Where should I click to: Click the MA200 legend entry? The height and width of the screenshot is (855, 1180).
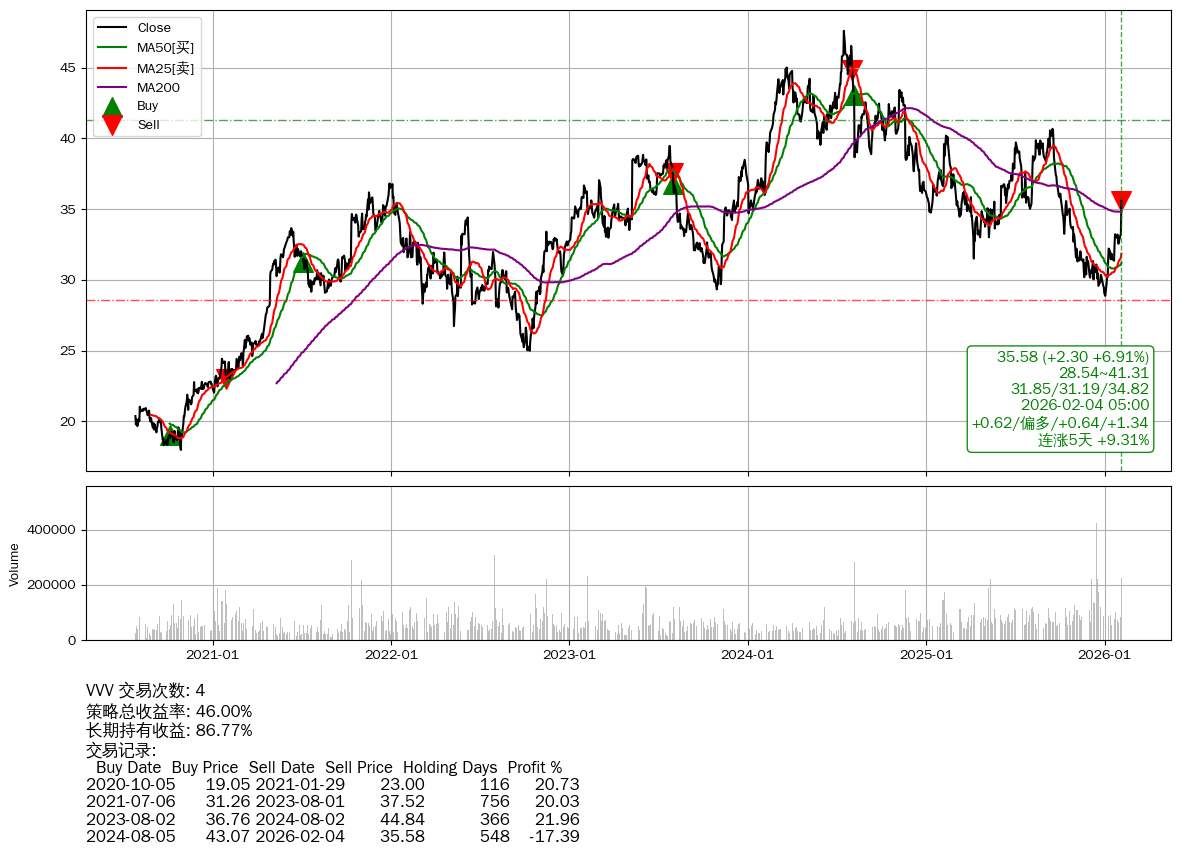pos(158,88)
